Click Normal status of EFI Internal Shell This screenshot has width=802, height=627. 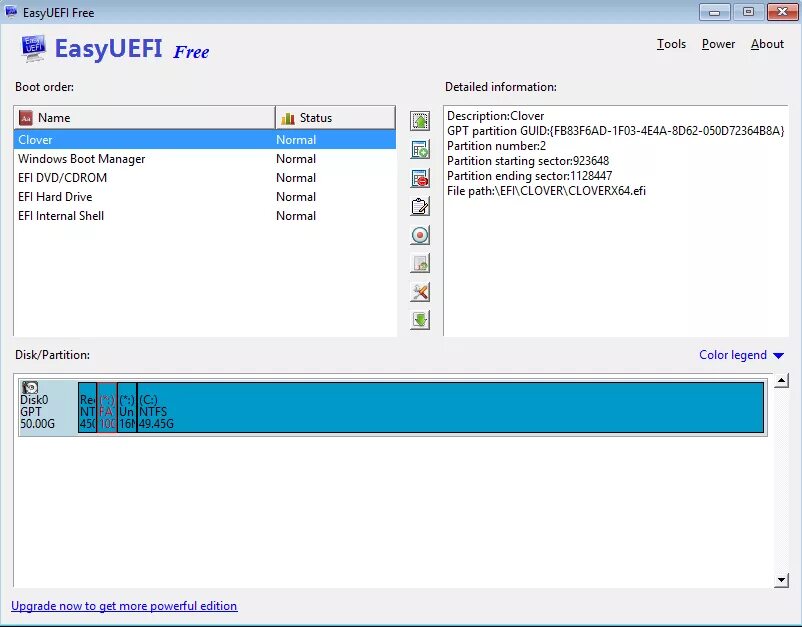296,216
